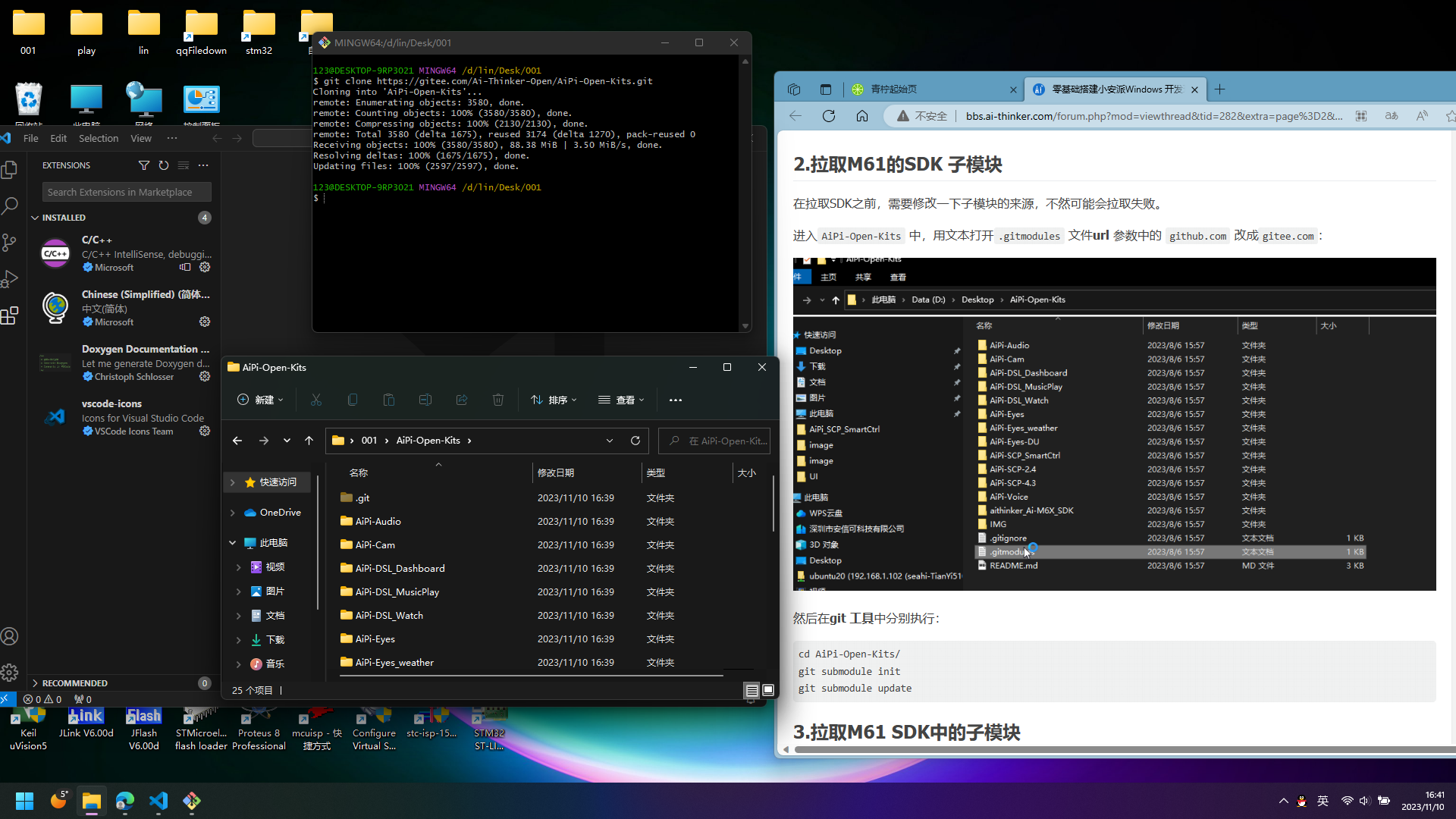Click search box in AiPi-Open-Kits Explorer
This screenshot has width=1456, height=819.
coord(715,441)
